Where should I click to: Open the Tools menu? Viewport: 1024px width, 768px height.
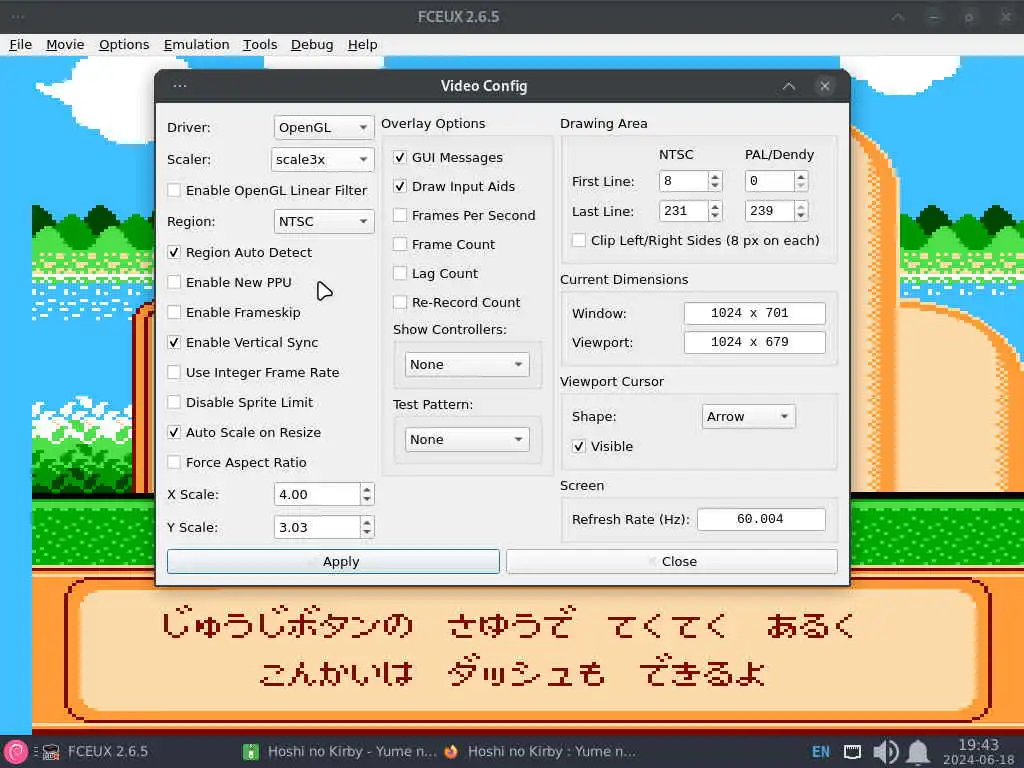pyautogui.click(x=260, y=44)
